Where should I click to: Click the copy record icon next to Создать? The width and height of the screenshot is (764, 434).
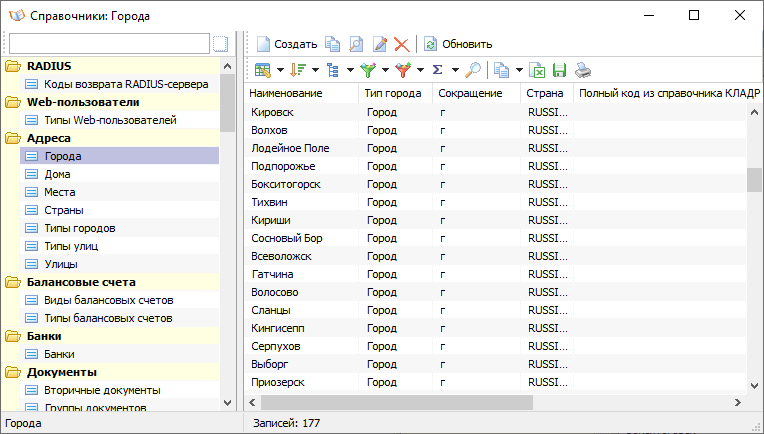click(333, 44)
